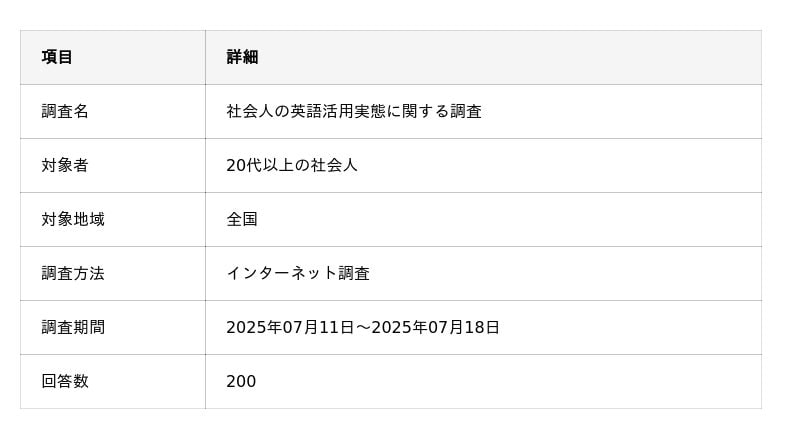The image size is (800, 439).
Task: Click the インターネット調査 cell
Action: [484, 274]
